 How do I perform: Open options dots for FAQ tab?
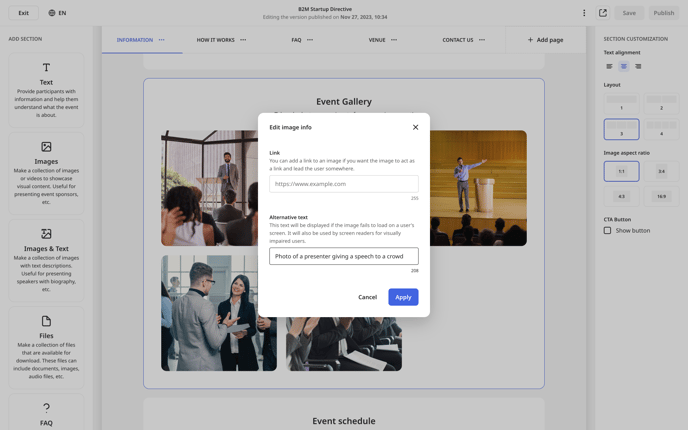point(310,40)
